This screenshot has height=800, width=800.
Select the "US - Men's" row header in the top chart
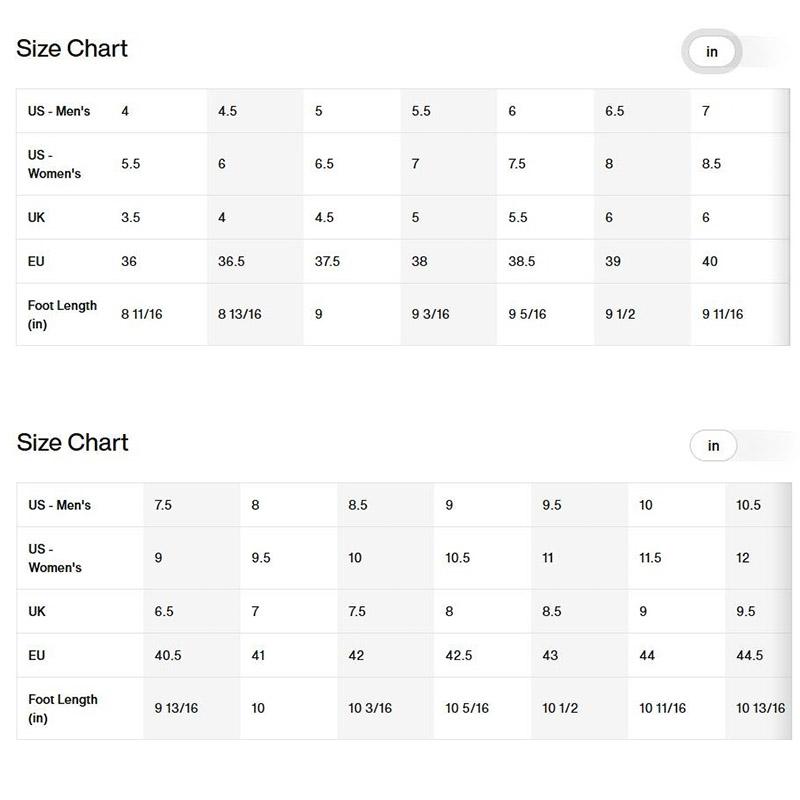[x=59, y=111]
